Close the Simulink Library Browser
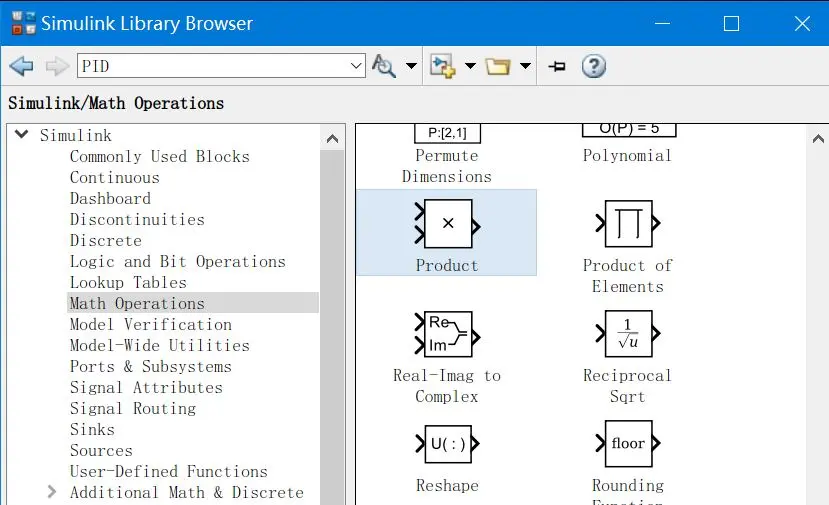This screenshot has height=505, width=829. click(802, 23)
